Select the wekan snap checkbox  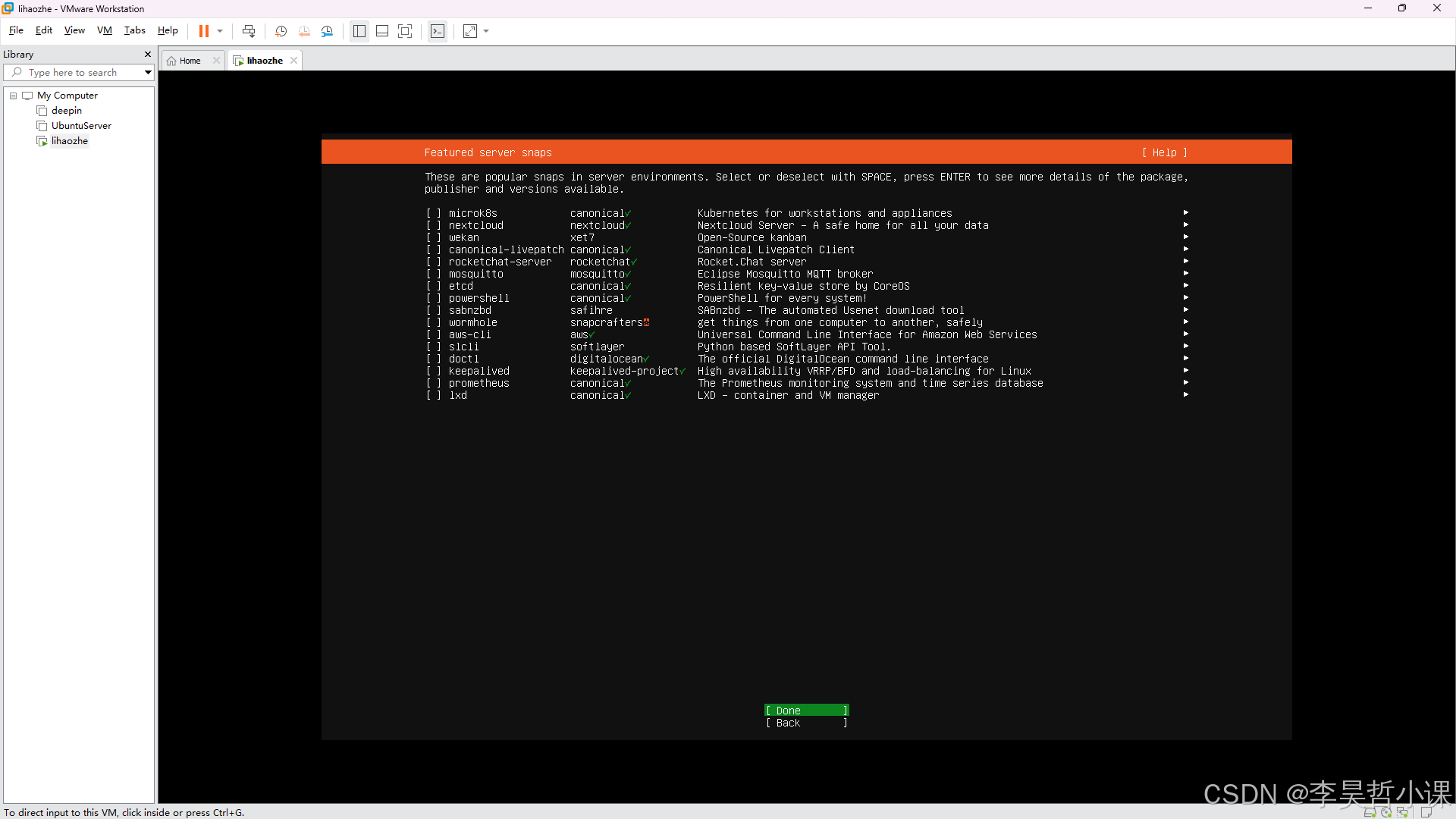click(433, 237)
